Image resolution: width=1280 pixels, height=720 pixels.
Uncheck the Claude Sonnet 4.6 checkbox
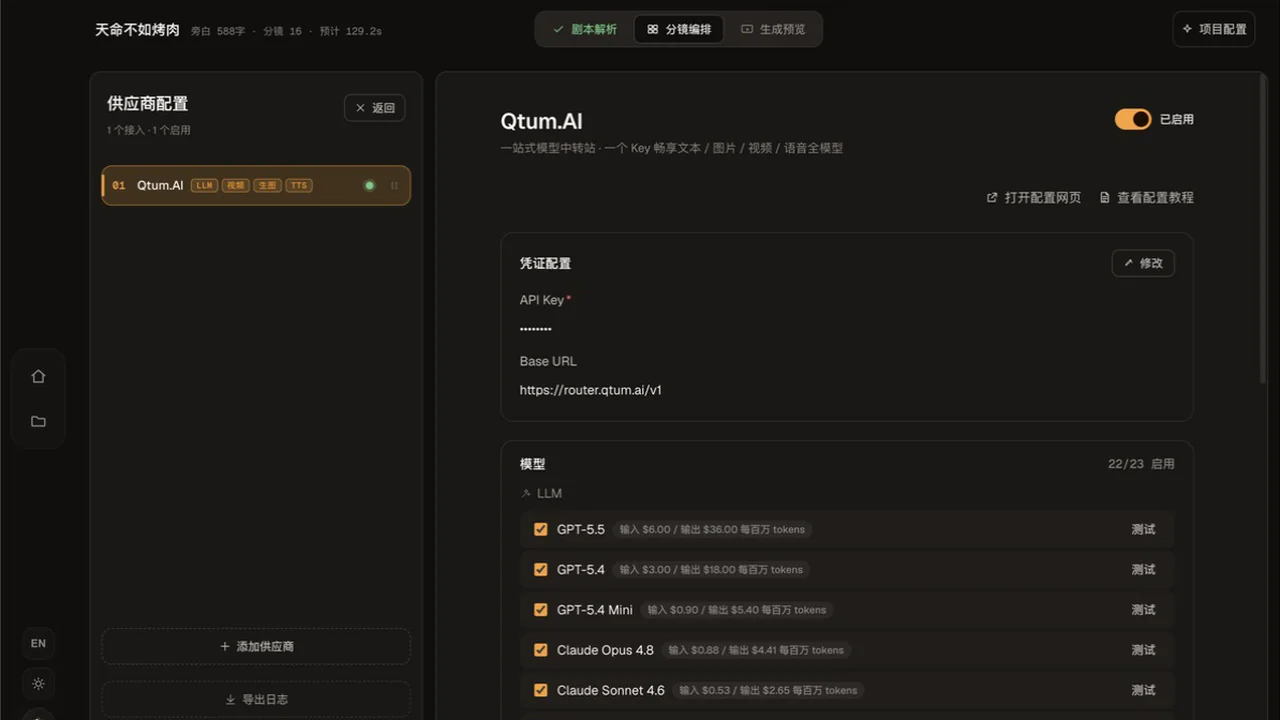(541, 690)
